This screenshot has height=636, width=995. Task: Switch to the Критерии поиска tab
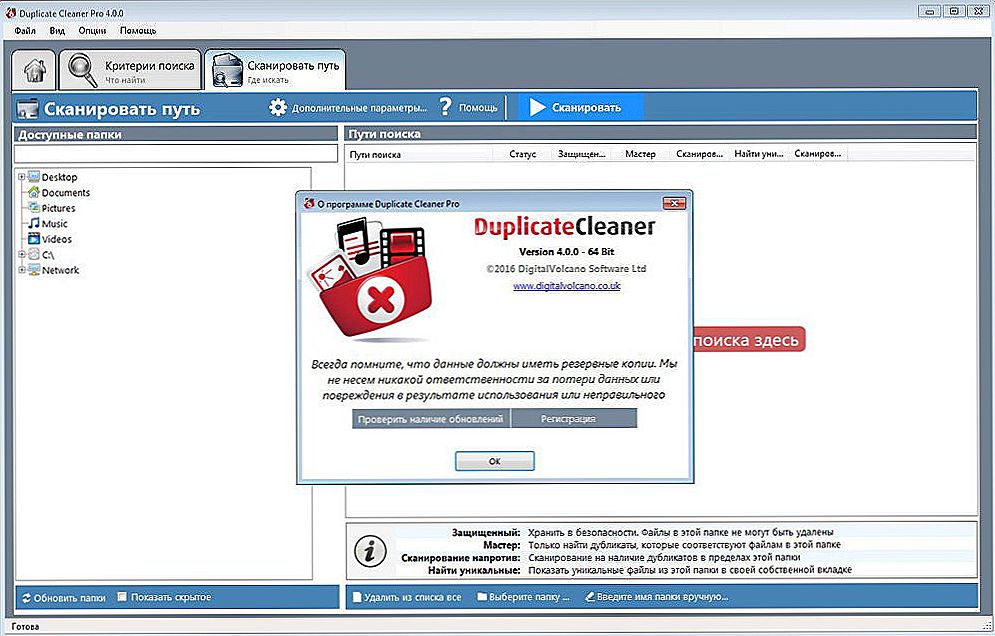[130, 70]
